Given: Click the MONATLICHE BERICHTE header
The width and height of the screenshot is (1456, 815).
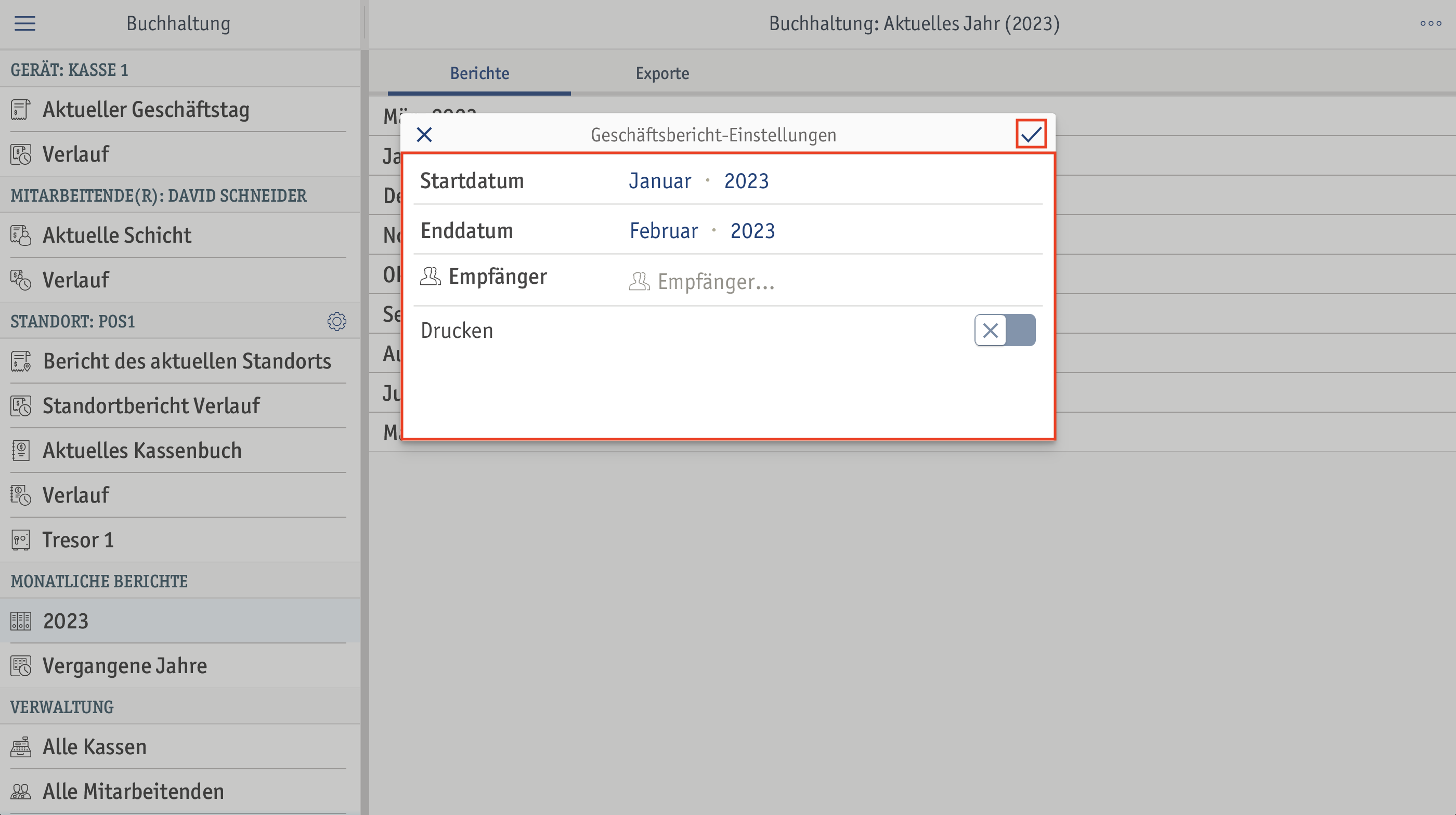Looking at the screenshot, I should pyautogui.click(x=99, y=581).
